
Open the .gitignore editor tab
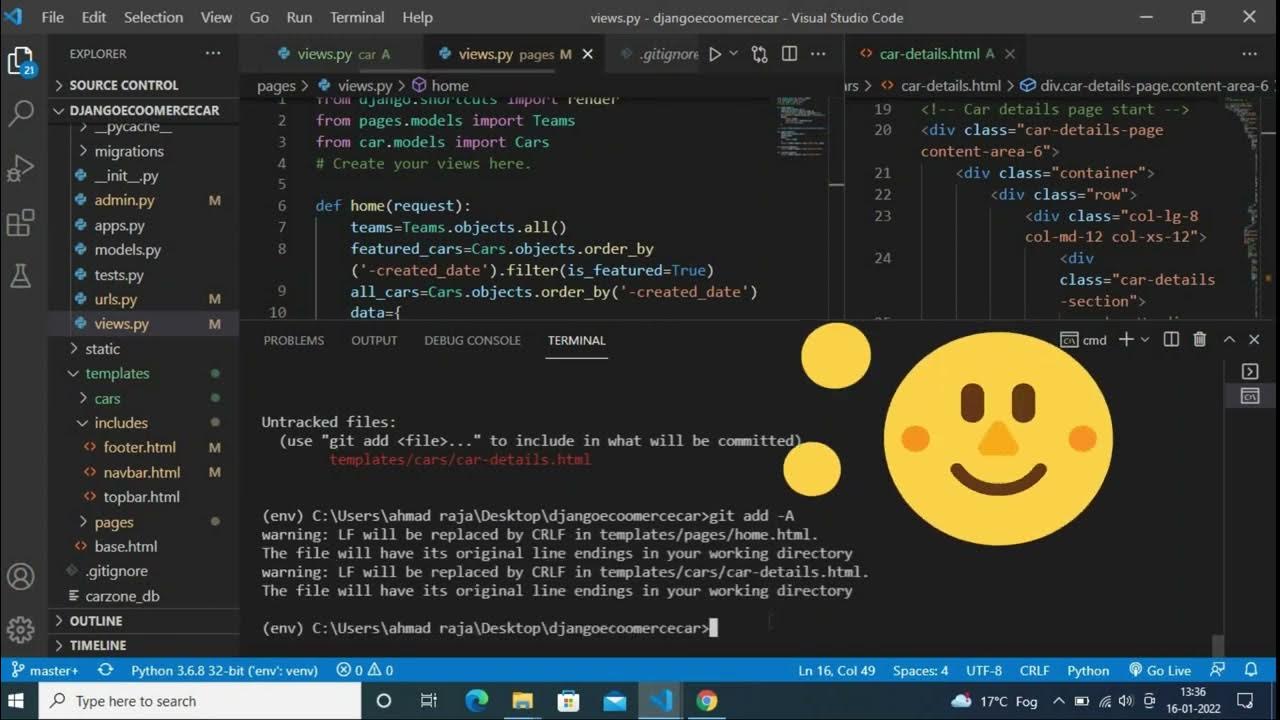click(660, 54)
